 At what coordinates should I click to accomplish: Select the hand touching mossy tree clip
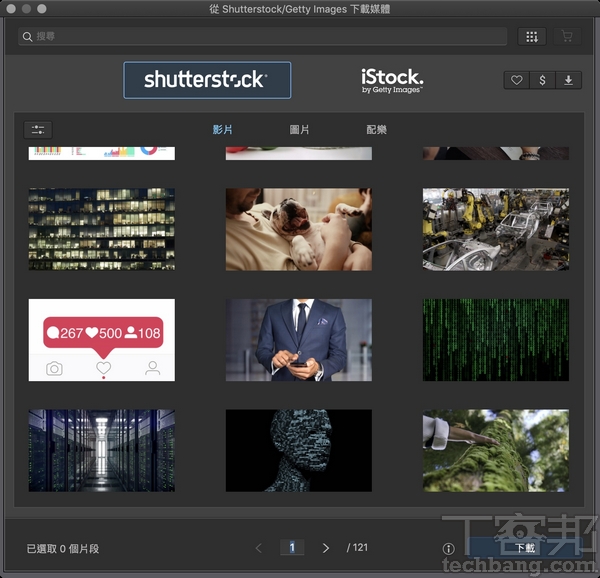click(496, 450)
